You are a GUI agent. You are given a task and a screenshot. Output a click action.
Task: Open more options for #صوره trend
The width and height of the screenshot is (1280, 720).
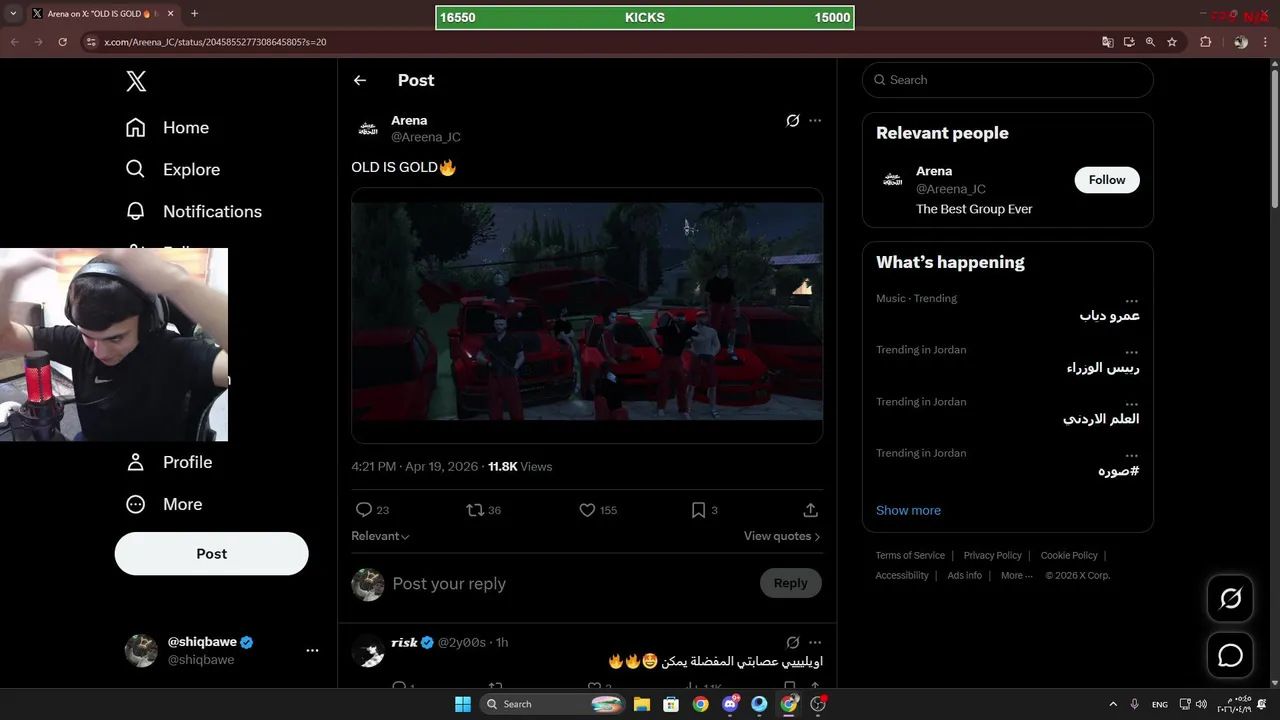point(1131,455)
